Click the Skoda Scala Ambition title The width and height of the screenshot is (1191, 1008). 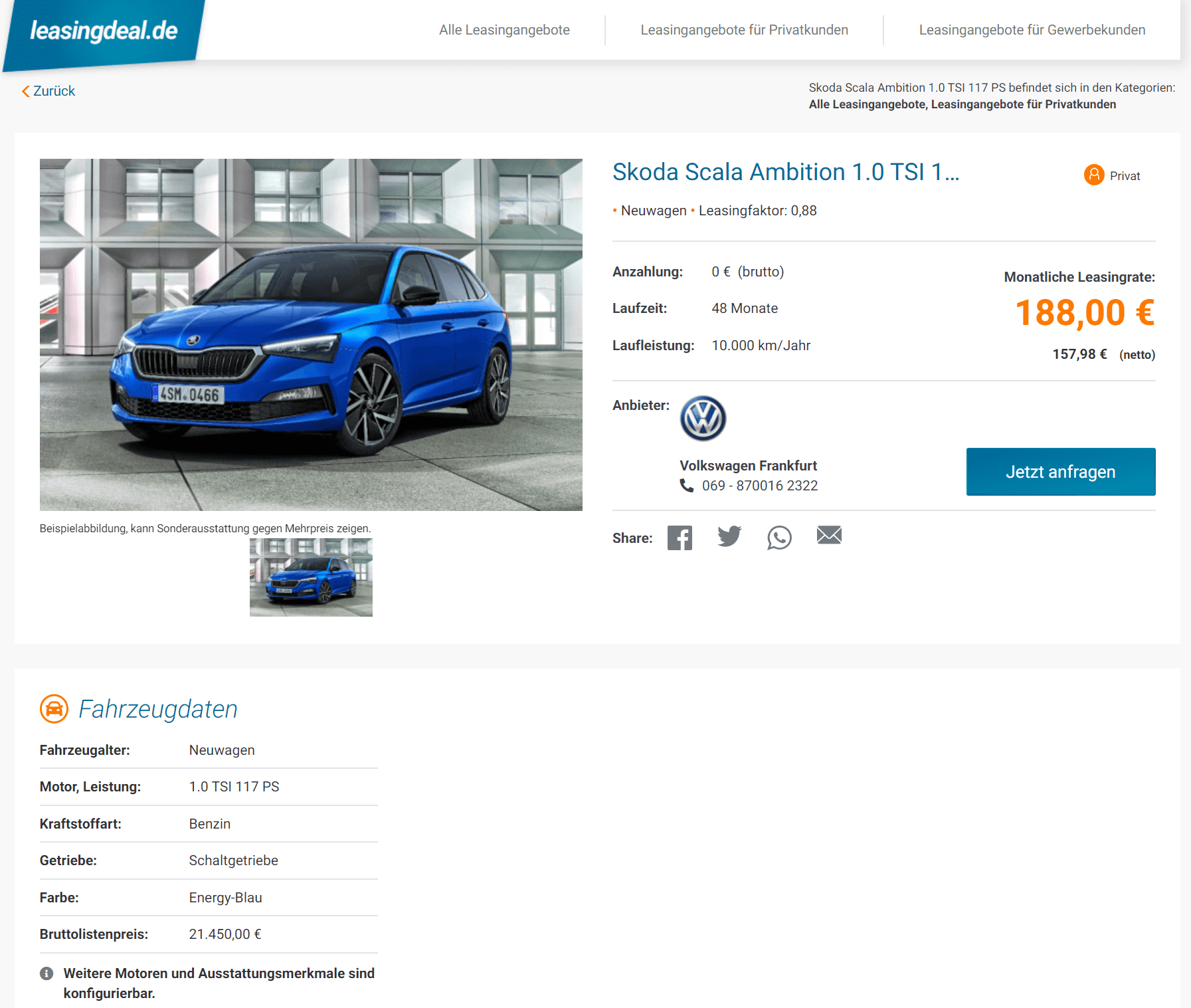coord(786,172)
